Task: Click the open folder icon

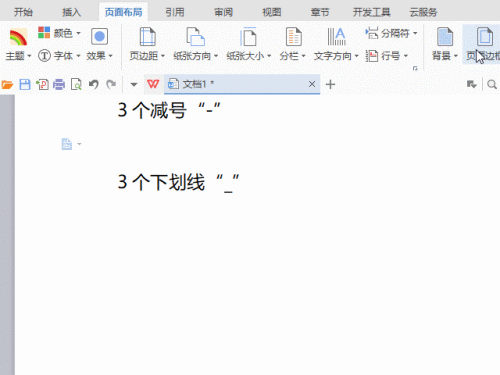Action: 7,85
